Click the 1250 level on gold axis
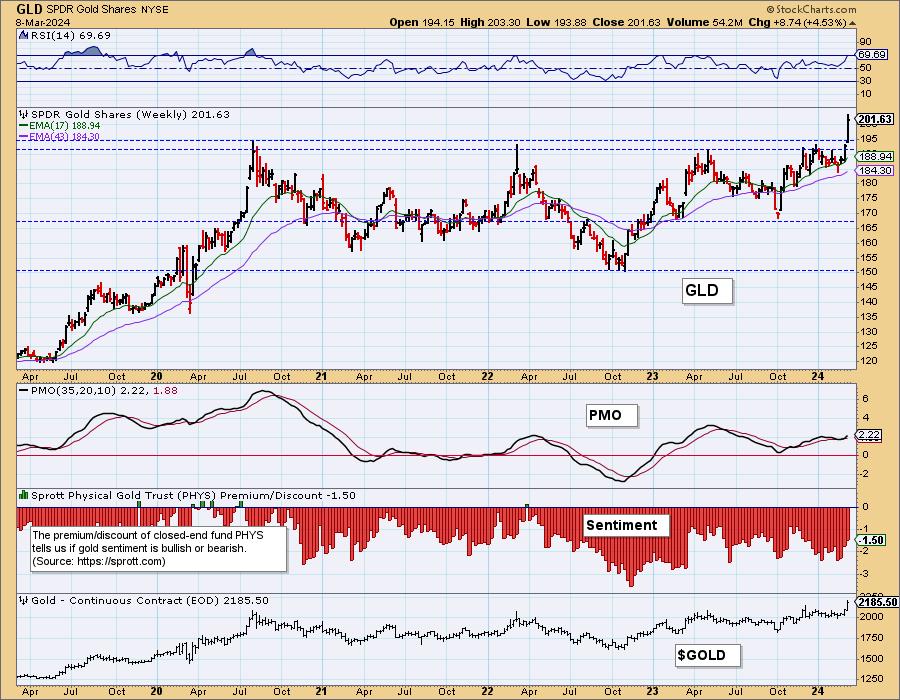 click(x=871, y=679)
